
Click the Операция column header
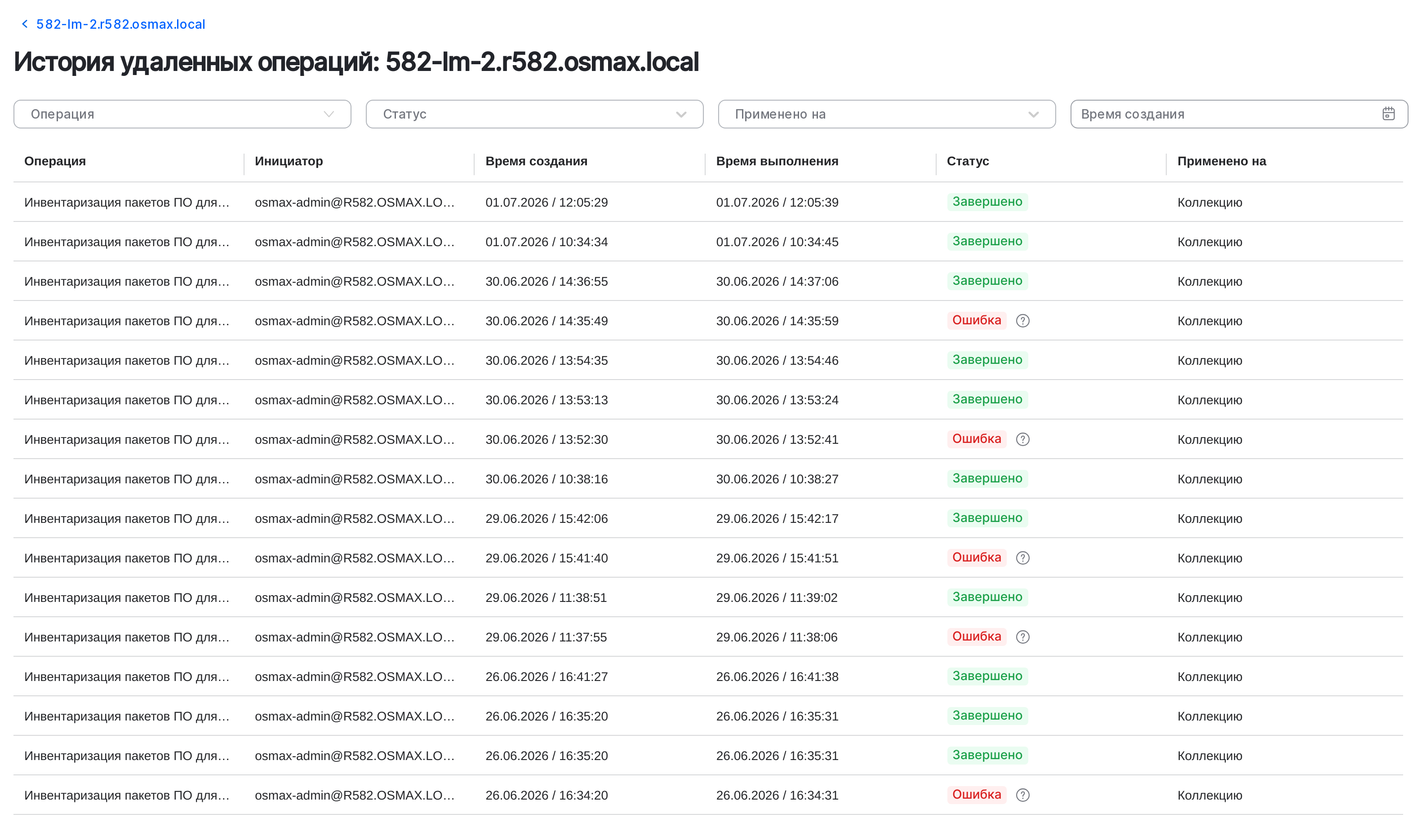(x=55, y=161)
